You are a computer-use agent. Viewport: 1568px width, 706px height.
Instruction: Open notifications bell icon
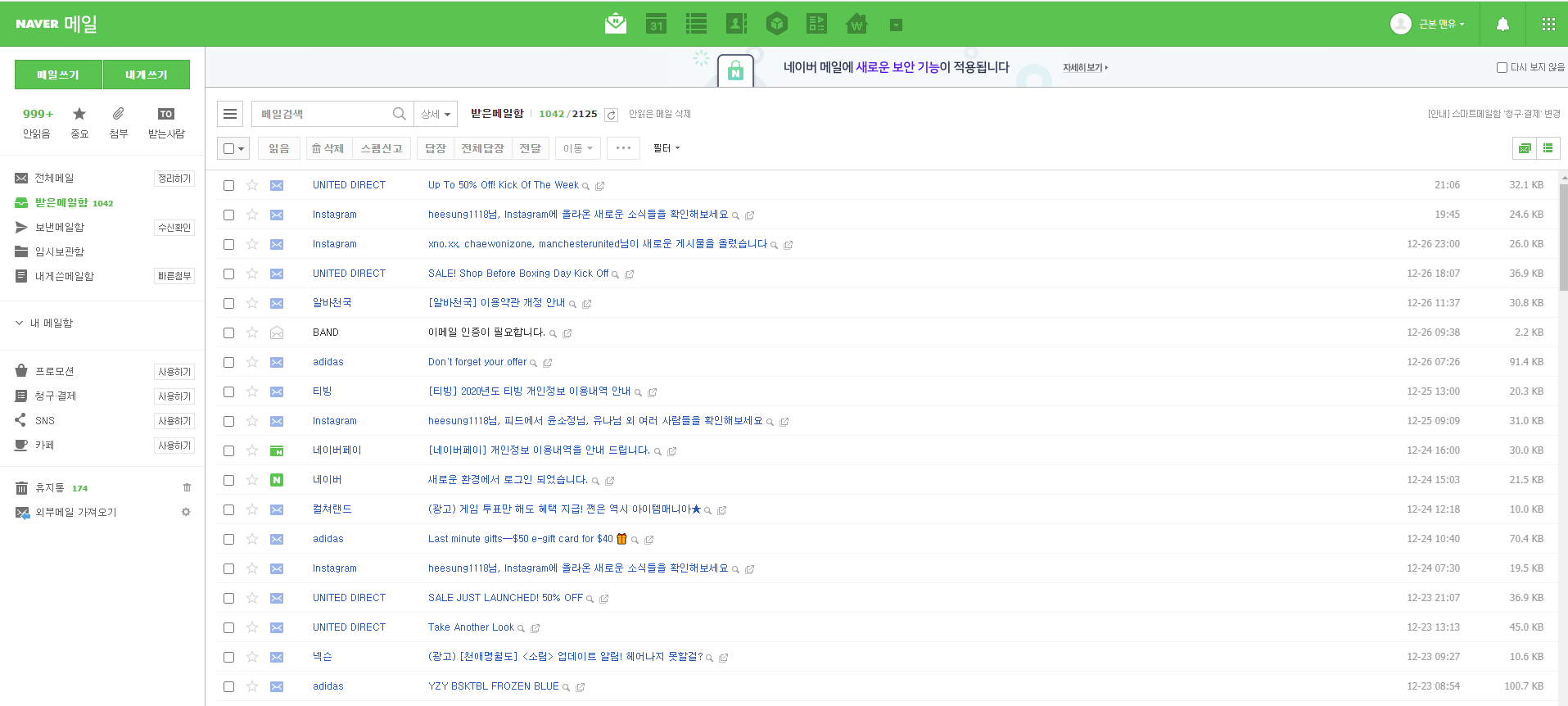tap(1502, 25)
